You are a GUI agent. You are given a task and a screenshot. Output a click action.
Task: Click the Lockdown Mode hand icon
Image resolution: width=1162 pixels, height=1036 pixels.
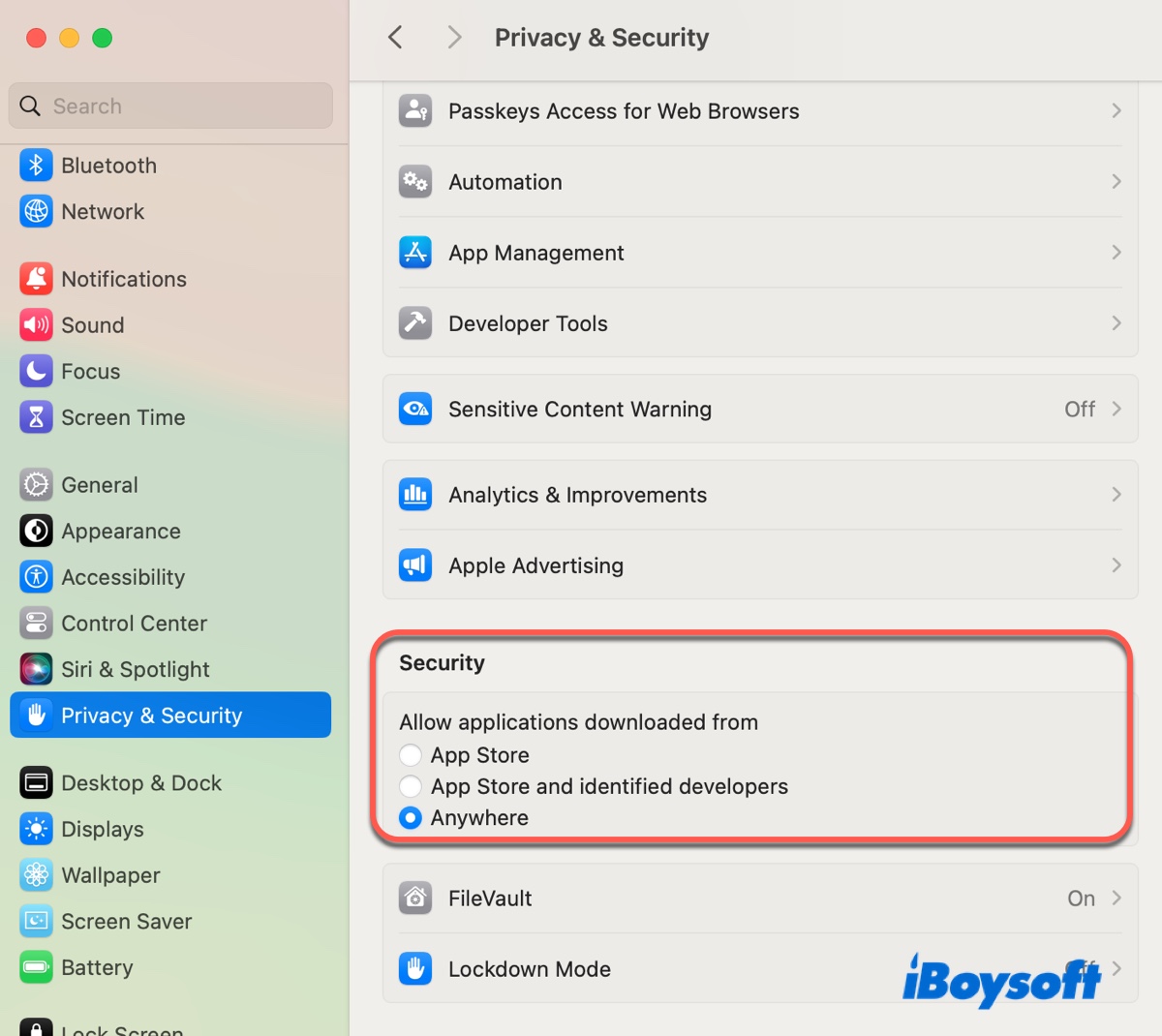coord(415,968)
